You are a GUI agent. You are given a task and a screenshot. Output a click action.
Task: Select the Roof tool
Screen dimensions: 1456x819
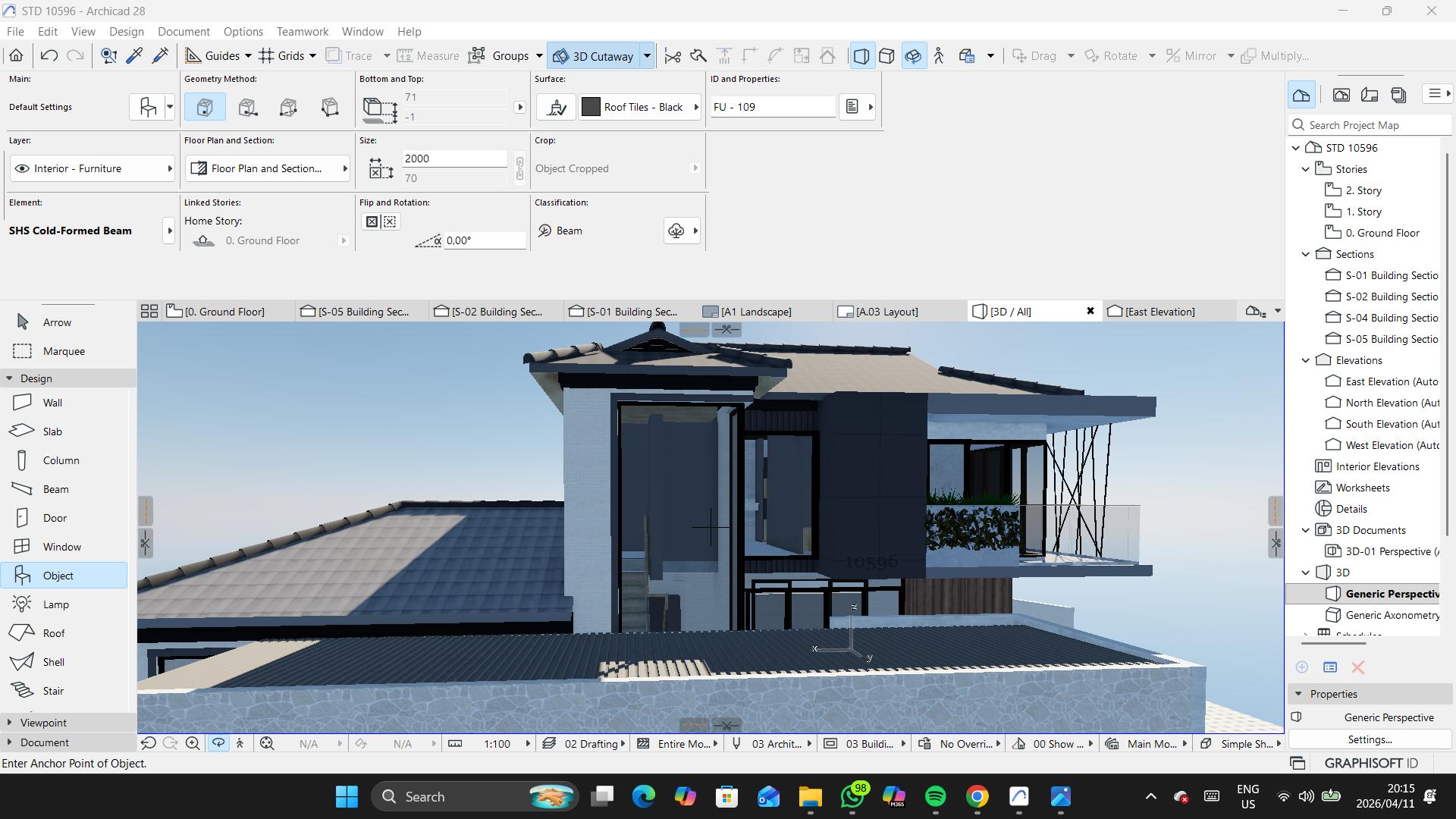point(53,633)
